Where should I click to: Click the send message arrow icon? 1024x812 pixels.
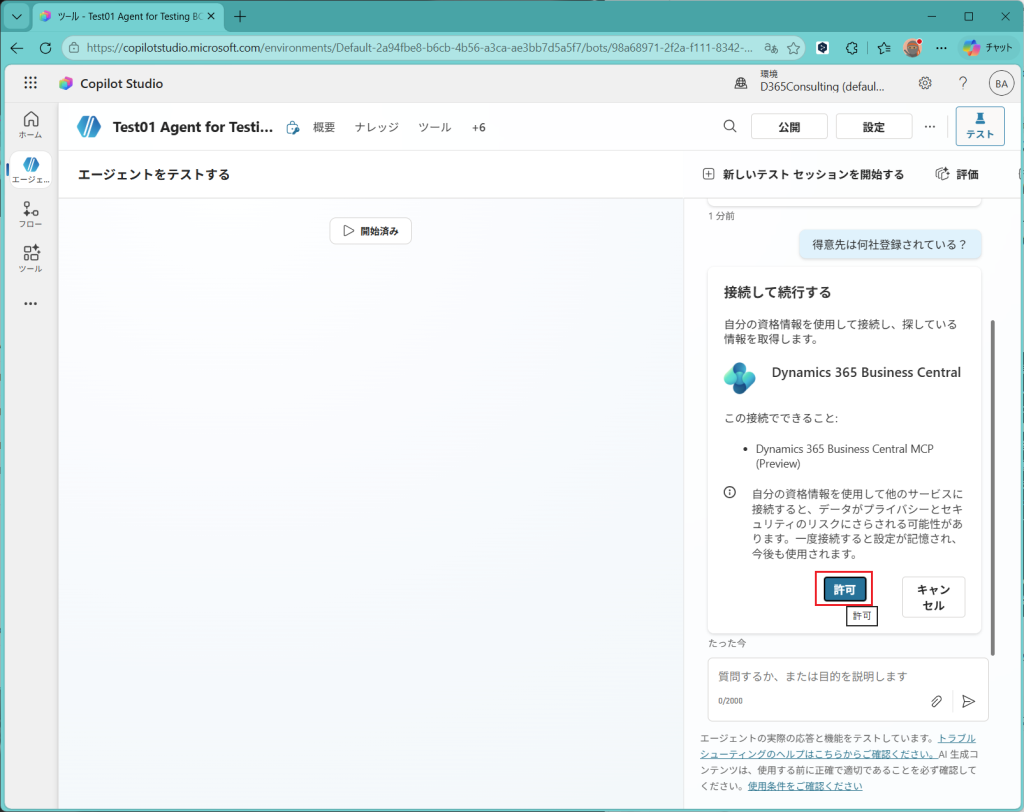click(x=968, y=701)
